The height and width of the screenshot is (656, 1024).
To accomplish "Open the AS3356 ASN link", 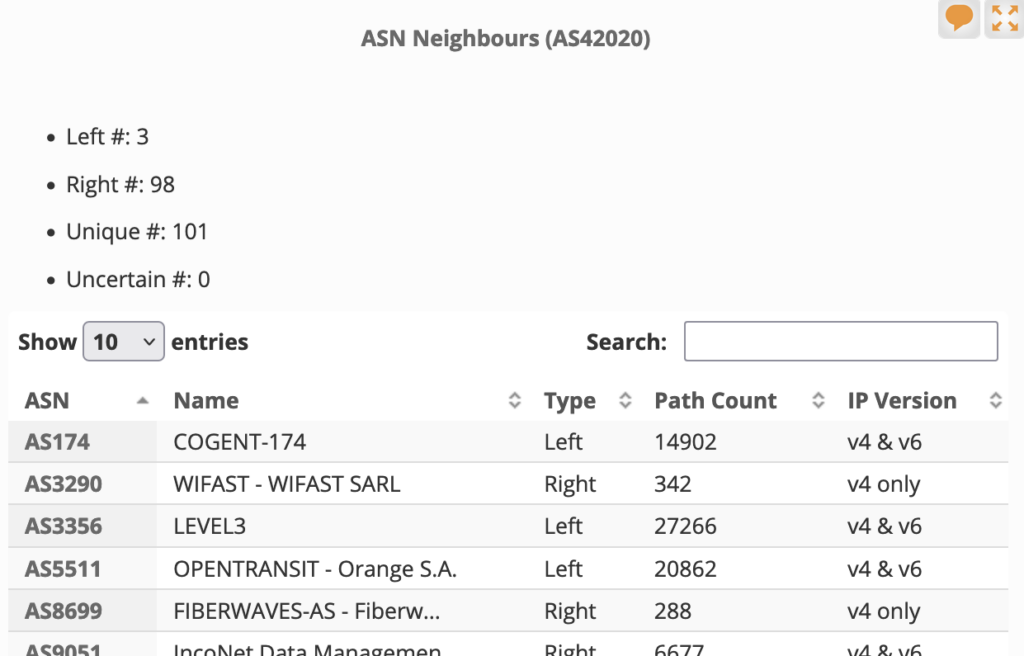I will (x=63, y=526).
